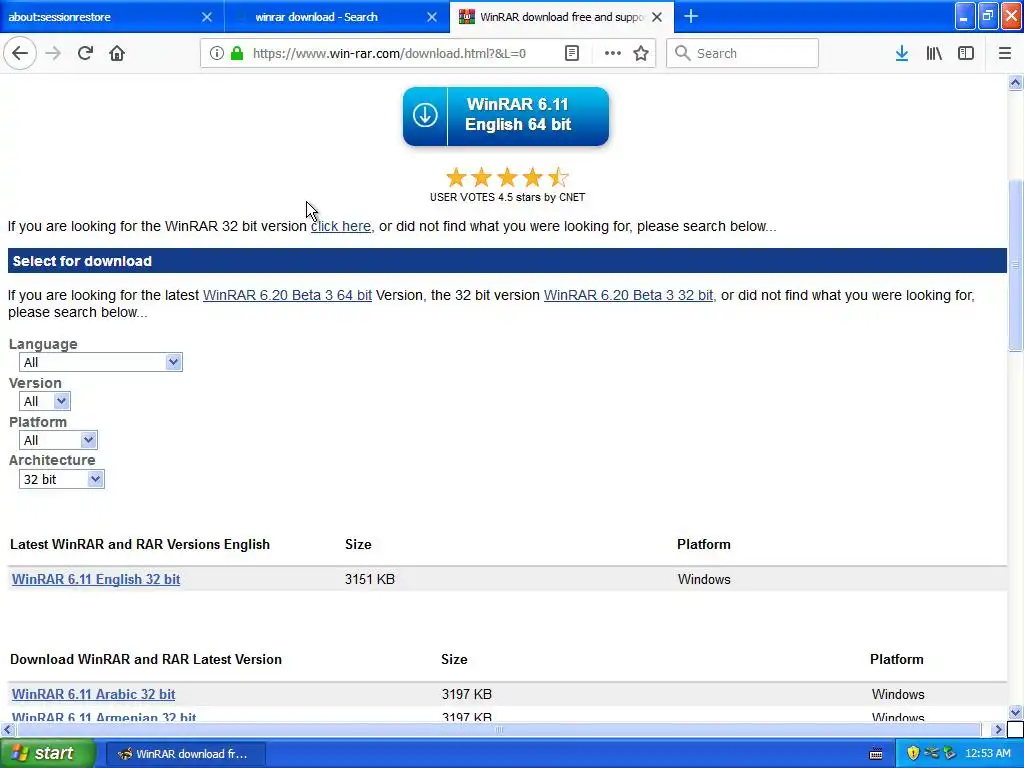Expand the Platform dropdown
Viewport: 1024px width, 768px height.
pyautogui.click(x=58, y=440)
